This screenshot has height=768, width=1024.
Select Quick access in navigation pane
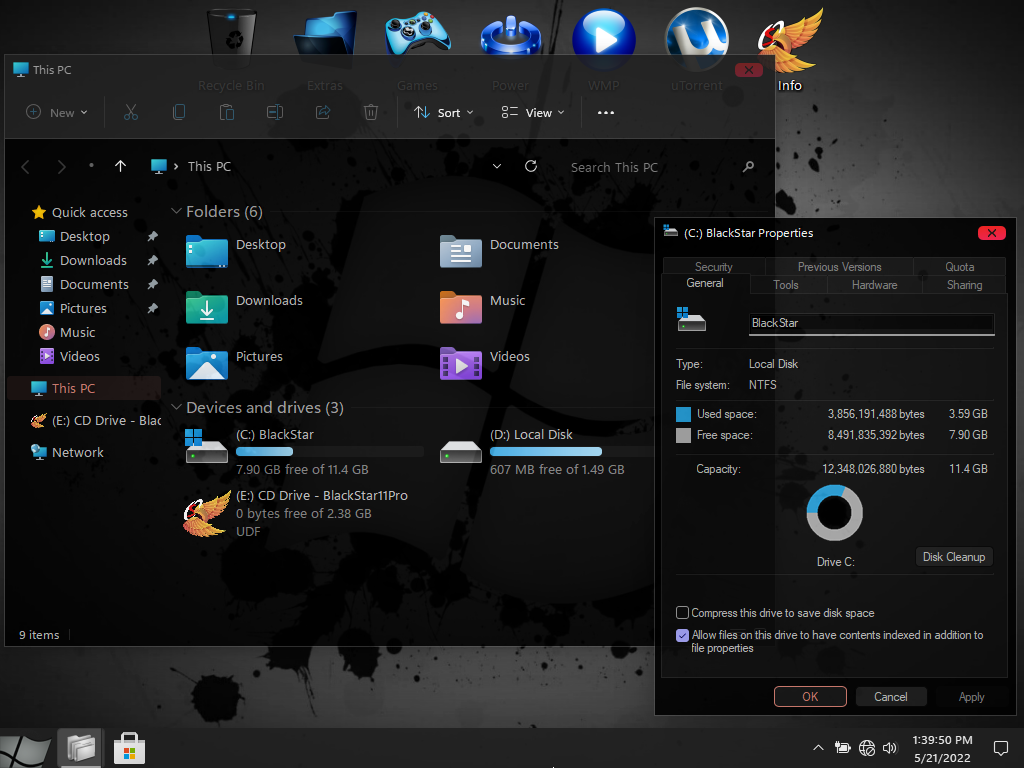click(89, 212)
